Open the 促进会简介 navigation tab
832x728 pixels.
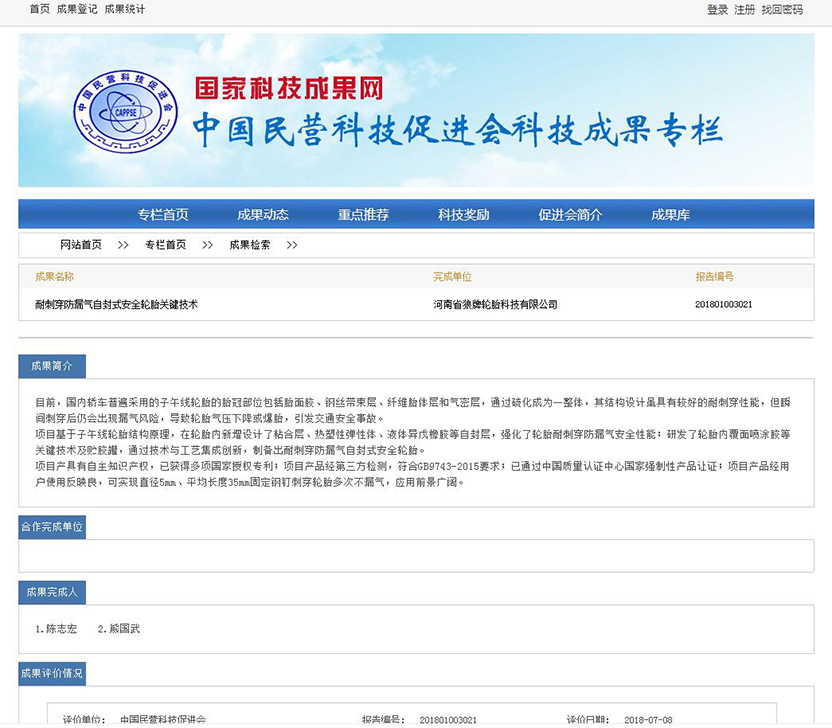click(x=570, y=215)
